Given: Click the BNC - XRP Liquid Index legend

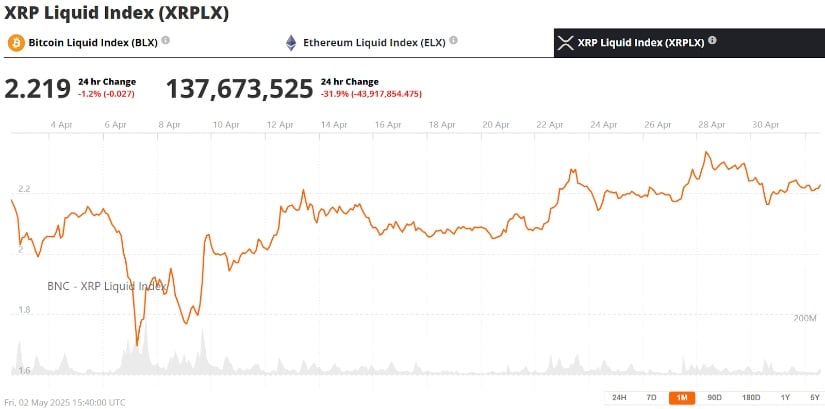Looking at the screenshot, I should click(107, 286).
